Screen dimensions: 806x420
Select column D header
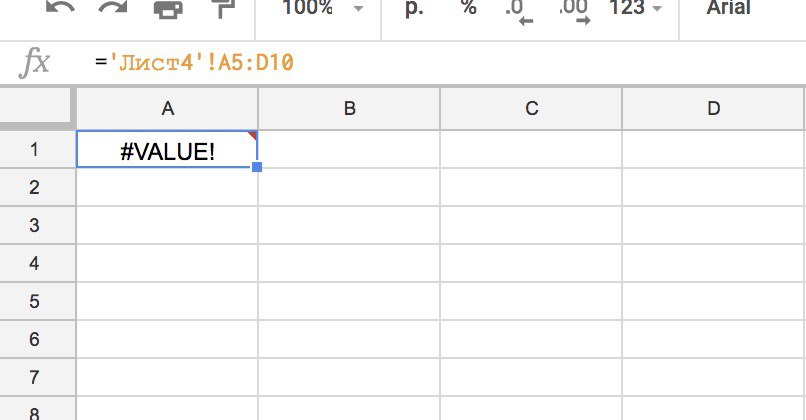tap(713, 109)
